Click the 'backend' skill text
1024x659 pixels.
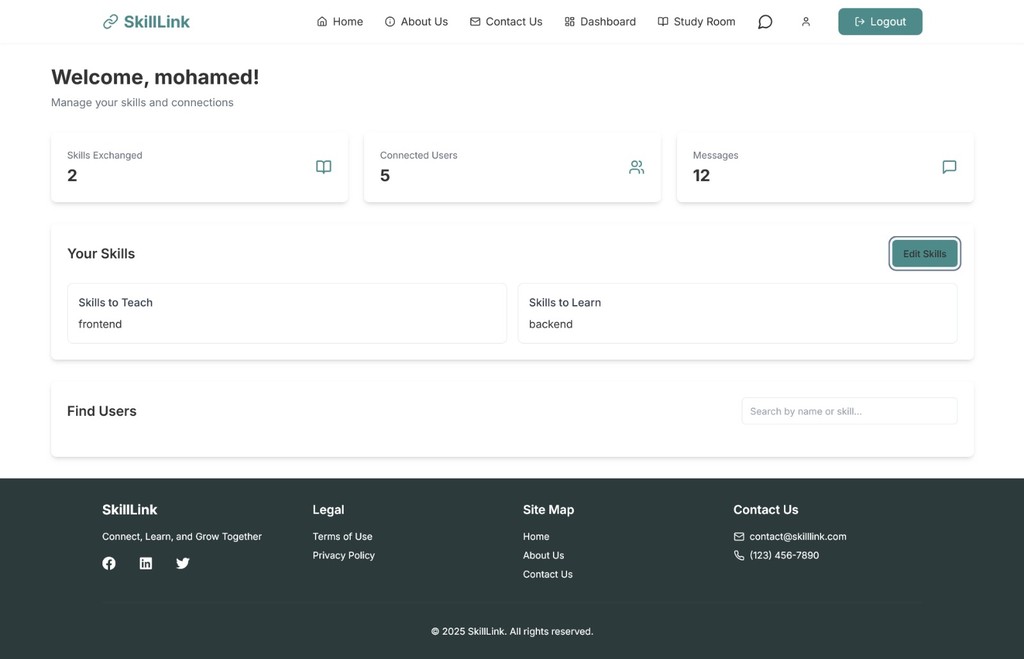tap(551, 324)
